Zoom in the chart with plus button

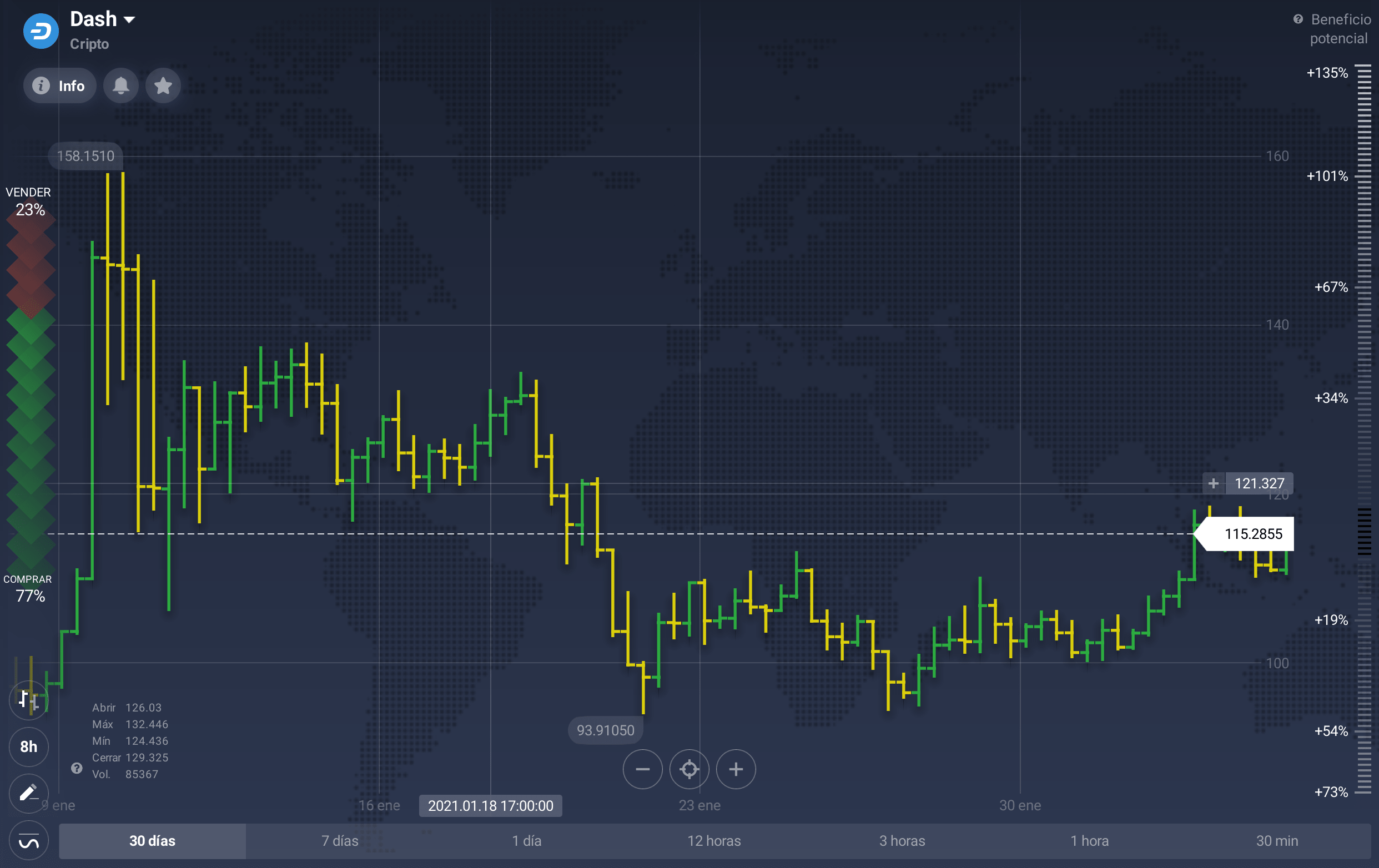click(736, 769)
